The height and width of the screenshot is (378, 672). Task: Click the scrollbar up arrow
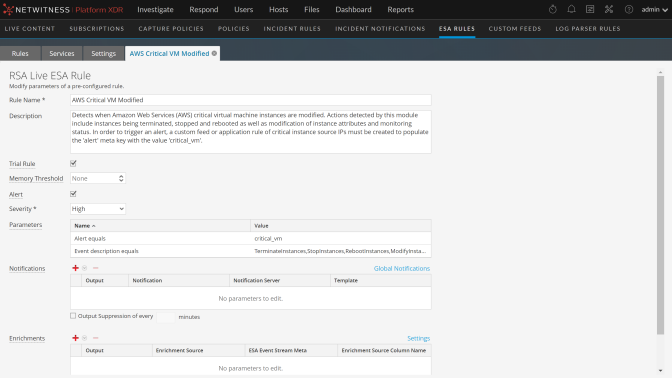pyautogui.click(x=660, y=72)
